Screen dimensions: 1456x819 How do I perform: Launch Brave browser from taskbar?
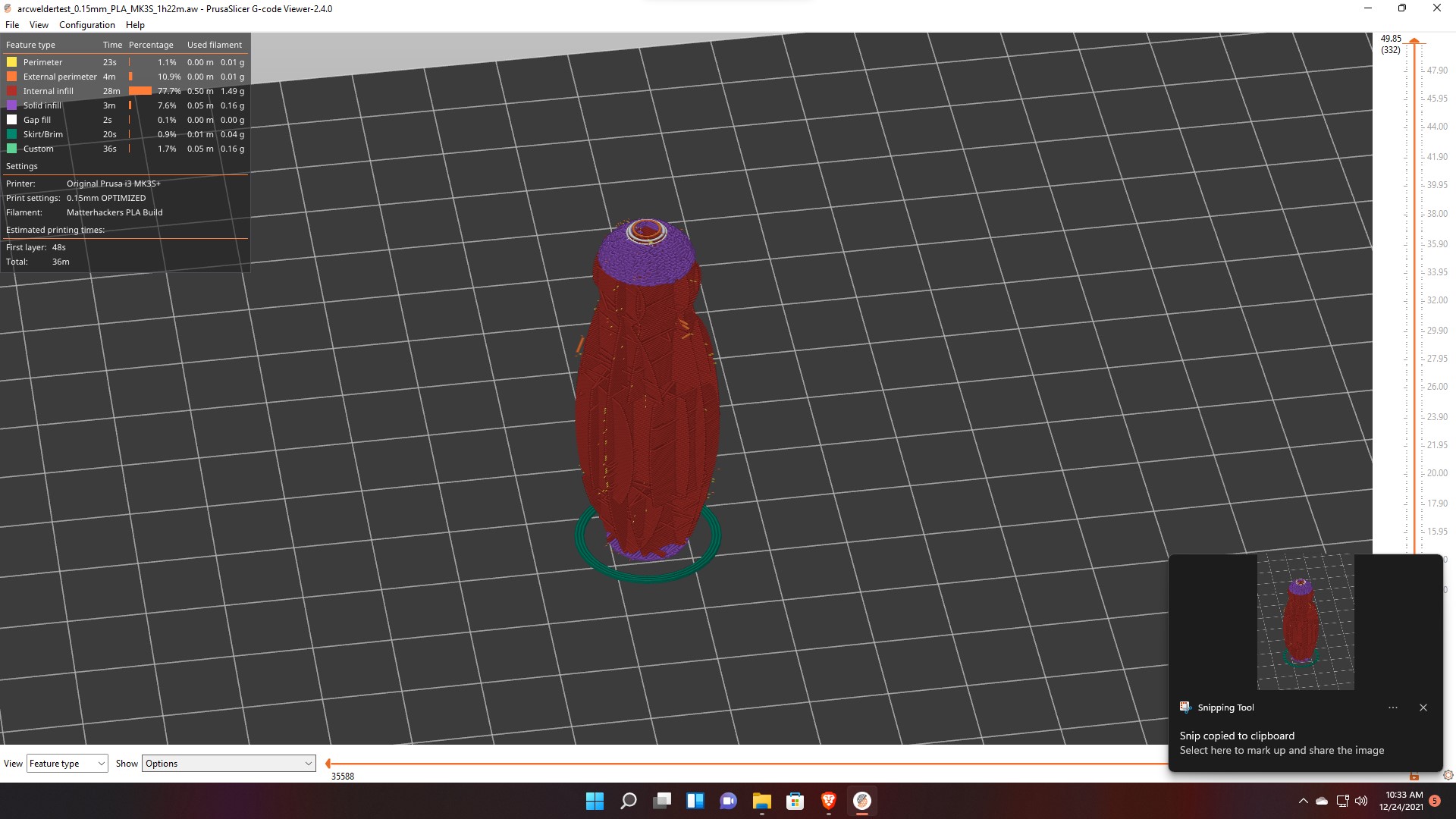(828, 801)
